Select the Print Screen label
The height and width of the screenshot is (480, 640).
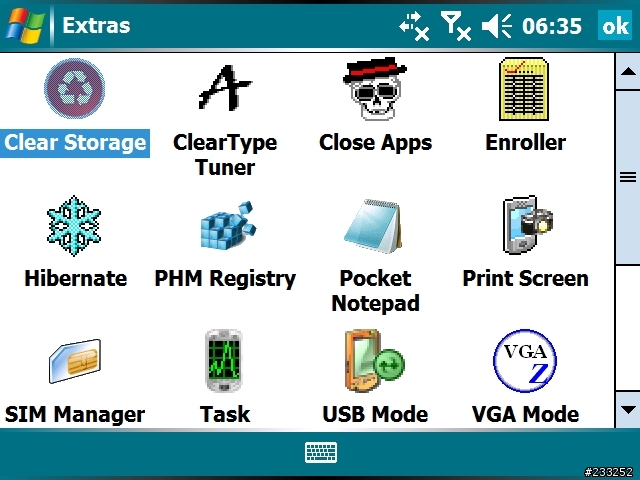point(525,279)
